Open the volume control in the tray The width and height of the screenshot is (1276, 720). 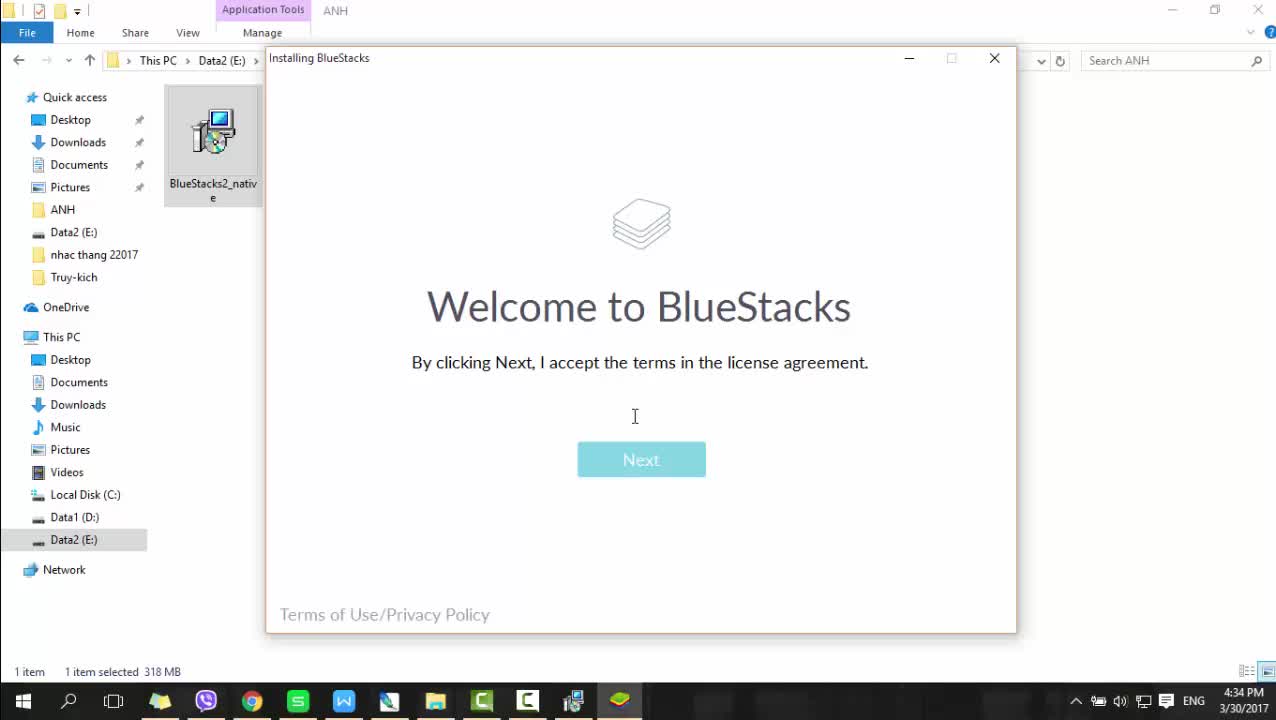(1120, 701)
